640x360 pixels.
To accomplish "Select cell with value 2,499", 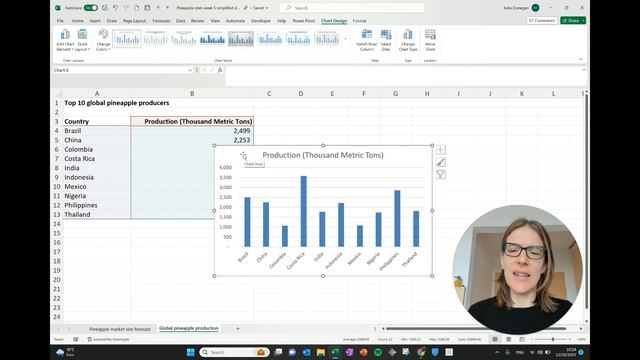I will point(192,131).
